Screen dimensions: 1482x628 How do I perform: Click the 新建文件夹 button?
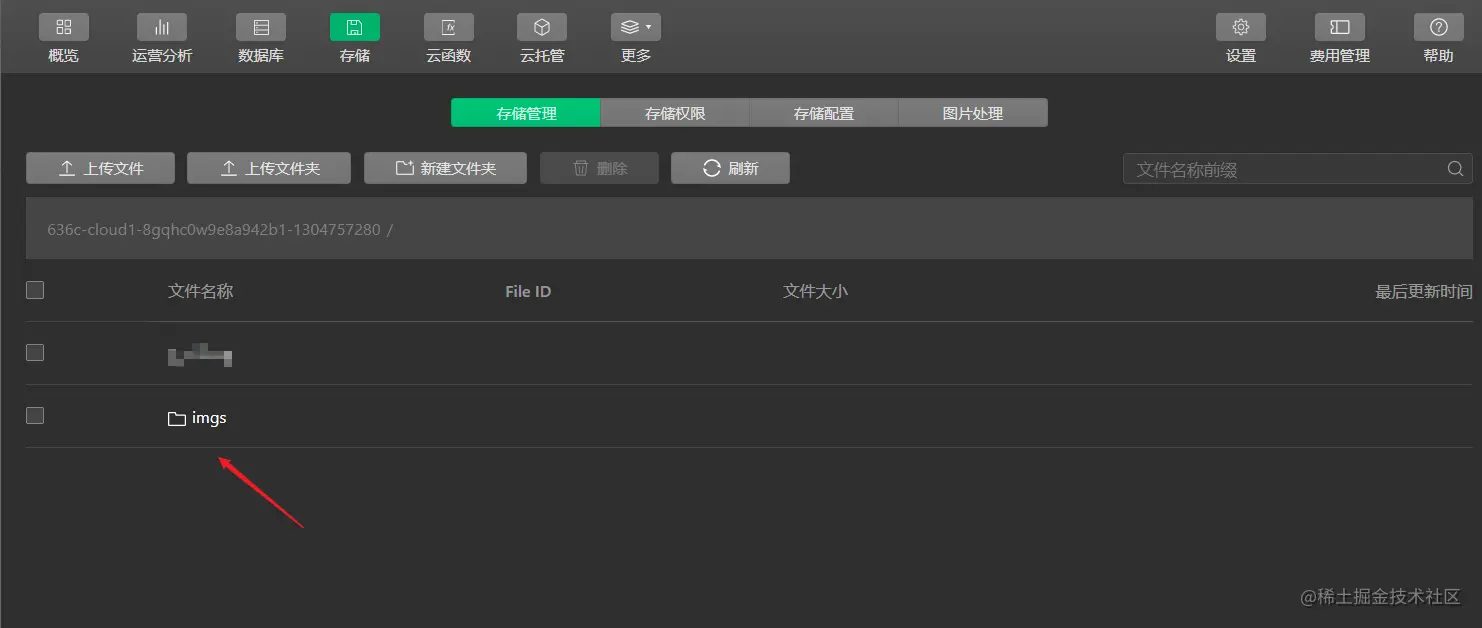pos(445,168)
